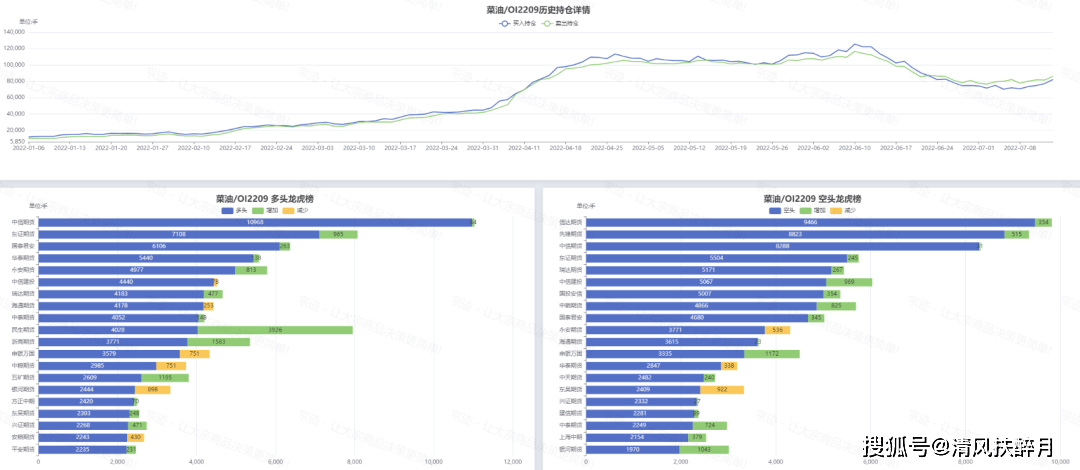The image size is (1080, 470).
Task: Toggle 卖出持仓 series in line chart legend
Action: point(548,21)
